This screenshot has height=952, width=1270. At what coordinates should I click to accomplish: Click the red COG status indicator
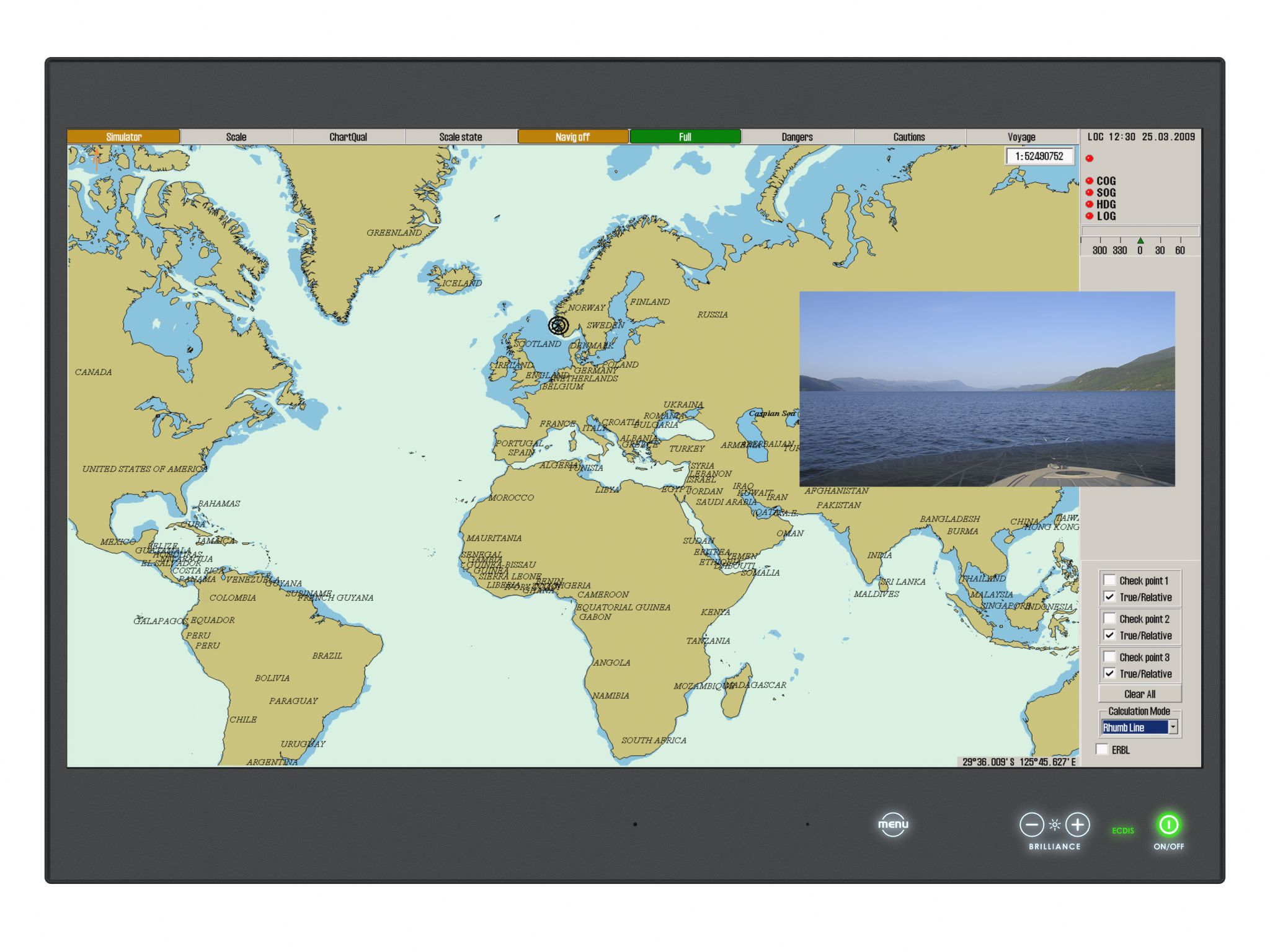pyautogui.click(x=1090, y=181)
